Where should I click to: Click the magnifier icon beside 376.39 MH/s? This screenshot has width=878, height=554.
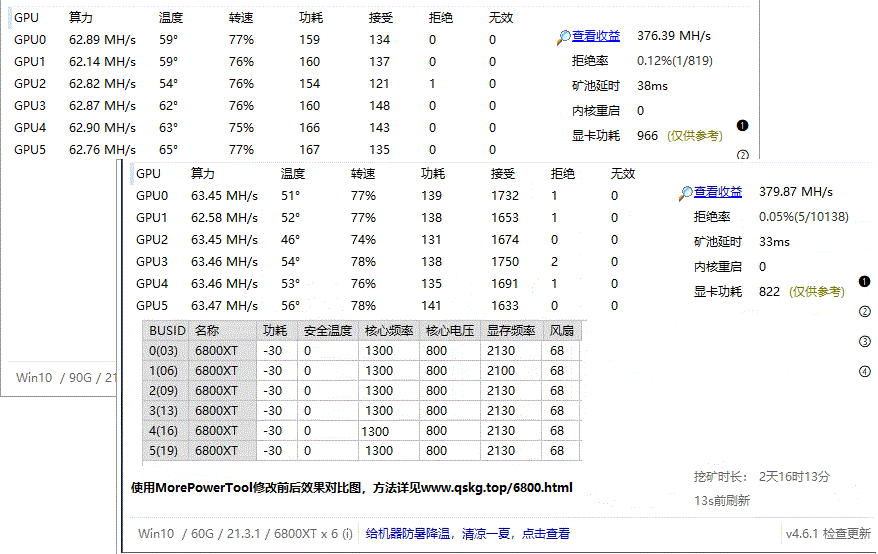tap(564, 37)
